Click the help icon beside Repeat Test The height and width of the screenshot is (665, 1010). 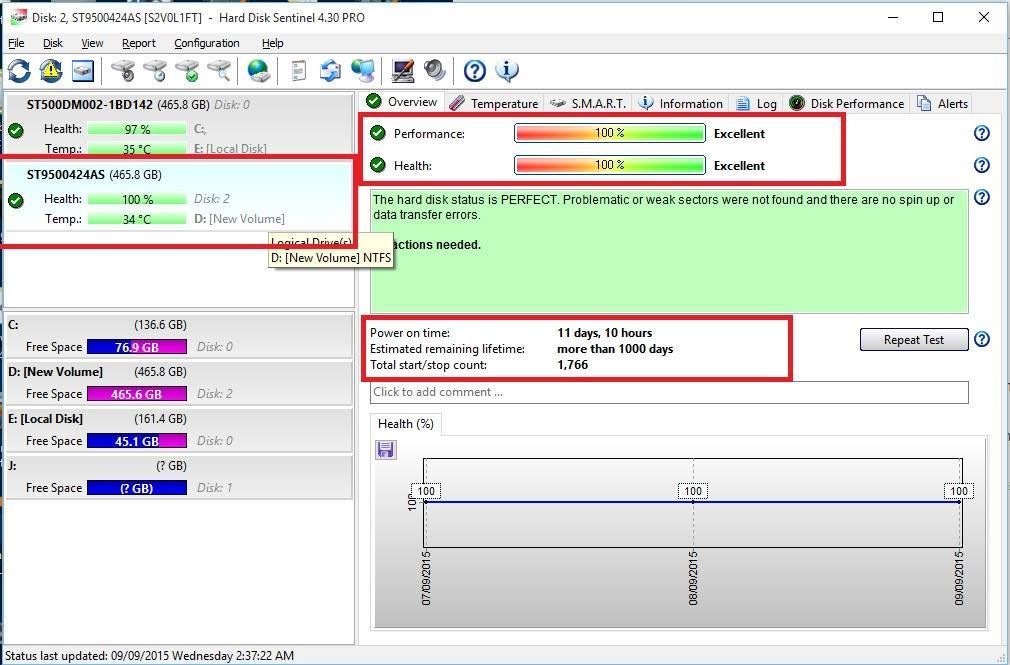(981, 339)
